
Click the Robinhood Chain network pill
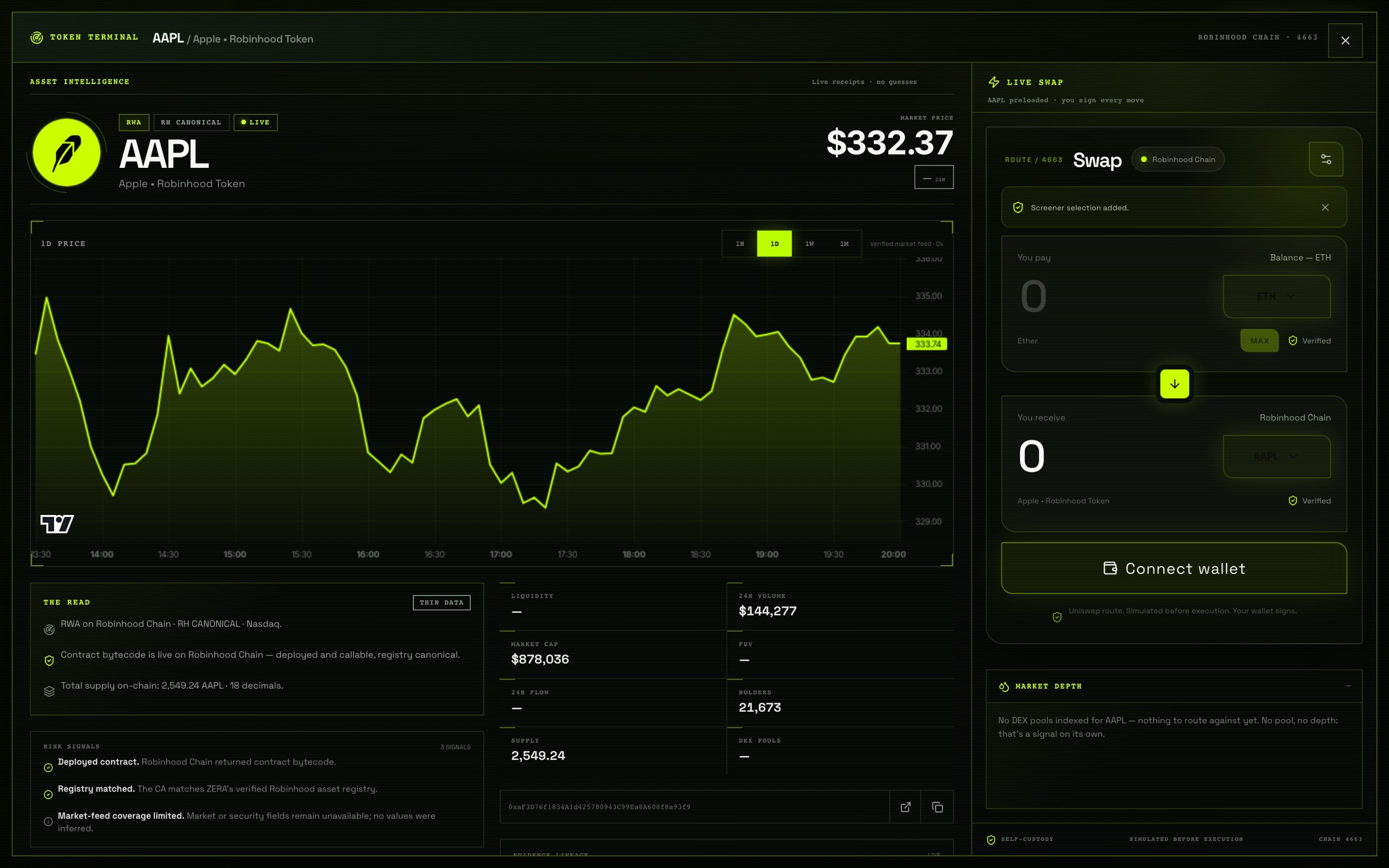(1177, 159)
